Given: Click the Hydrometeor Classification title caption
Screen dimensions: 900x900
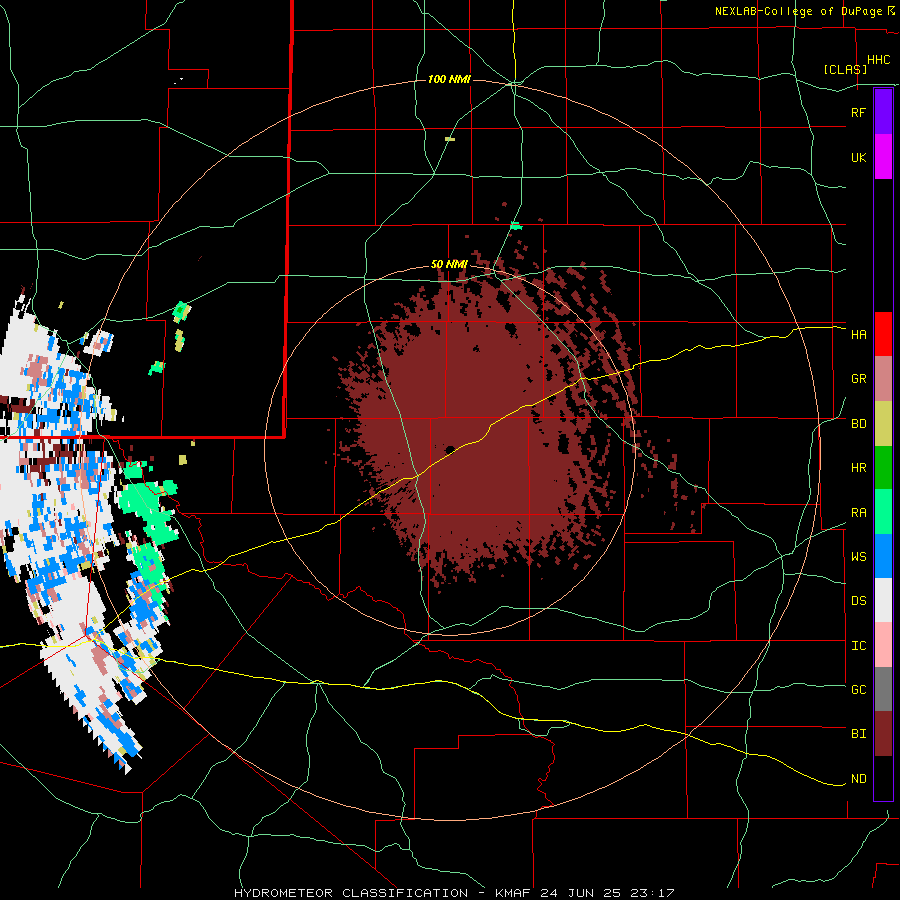Looking at the screenshot, I should point(454,893).
